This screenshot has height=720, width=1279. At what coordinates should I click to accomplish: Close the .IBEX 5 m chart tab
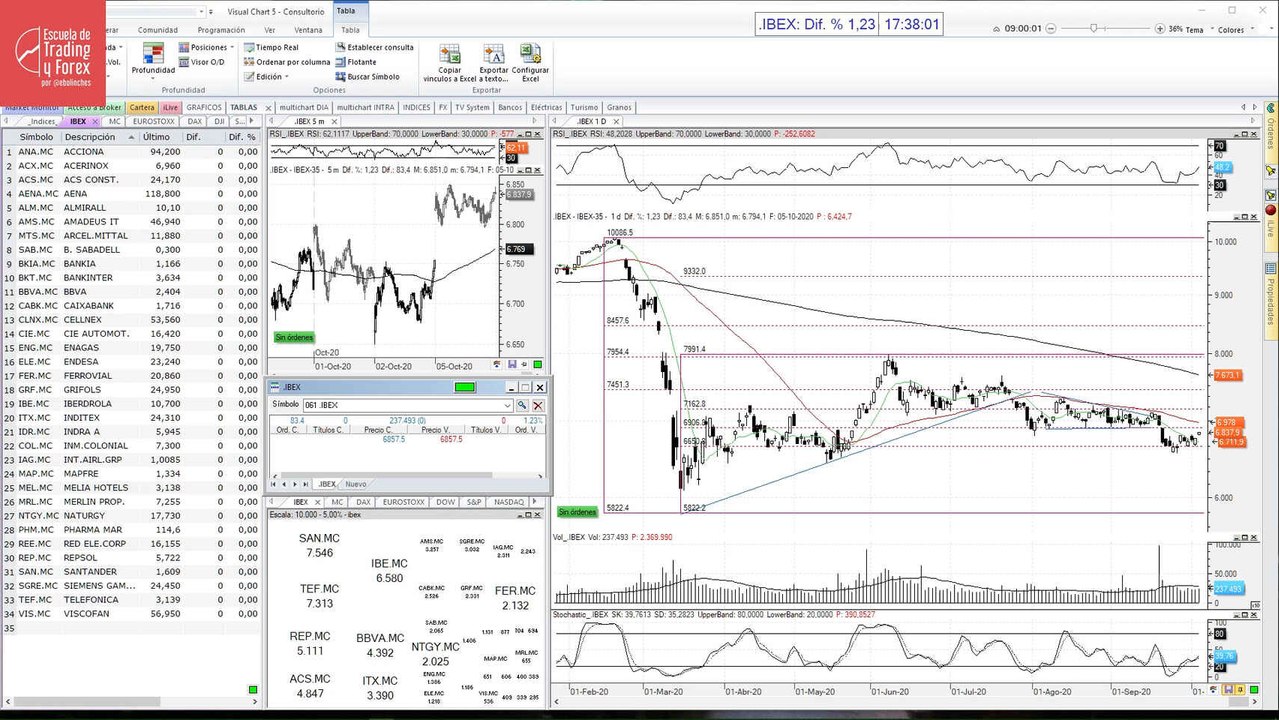coord(335,121)
